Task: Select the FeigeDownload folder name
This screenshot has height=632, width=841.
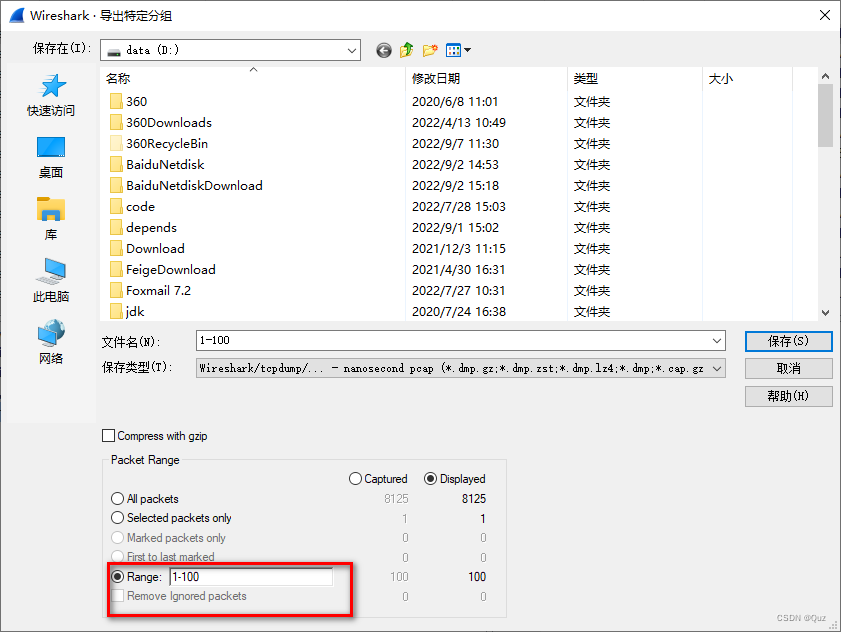Action: point(171,269)
